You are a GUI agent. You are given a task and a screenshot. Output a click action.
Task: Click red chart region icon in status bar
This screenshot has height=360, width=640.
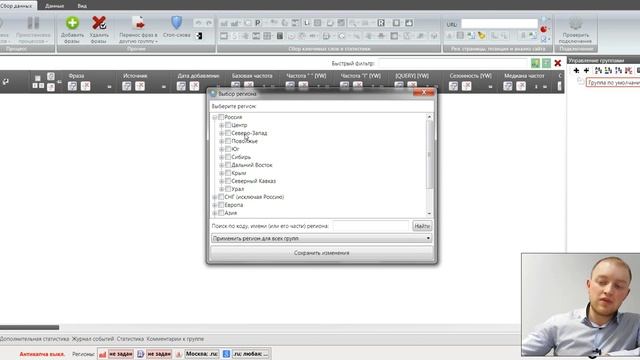(102, 354)
